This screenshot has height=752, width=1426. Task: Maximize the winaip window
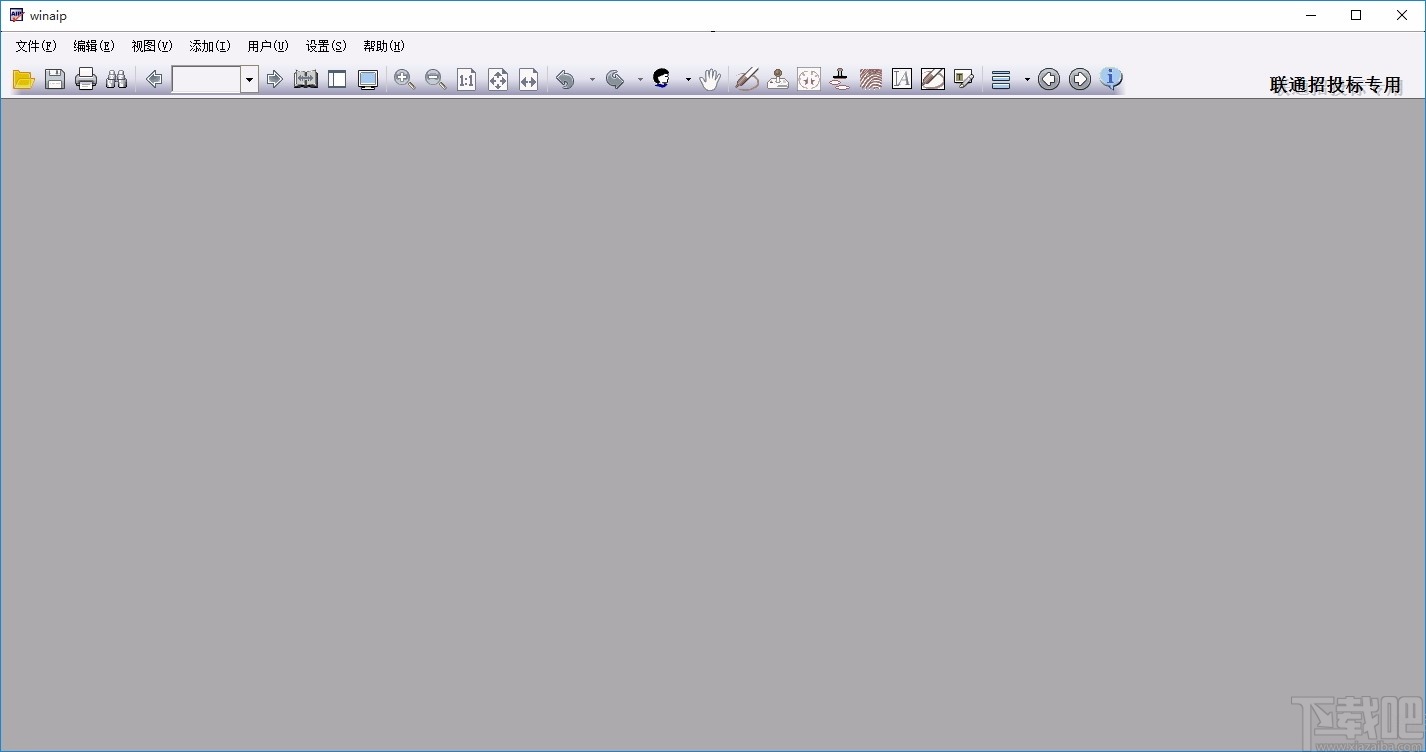pos(1356,15)
